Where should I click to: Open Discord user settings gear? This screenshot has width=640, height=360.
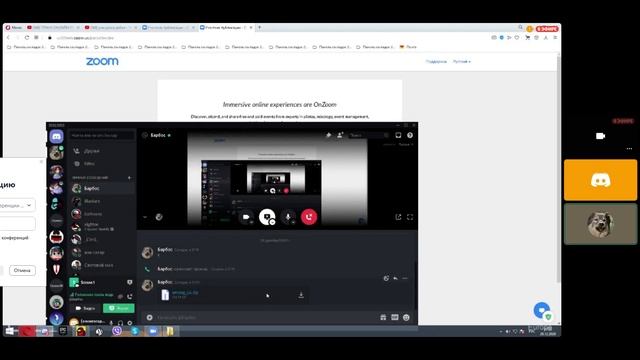130,322
